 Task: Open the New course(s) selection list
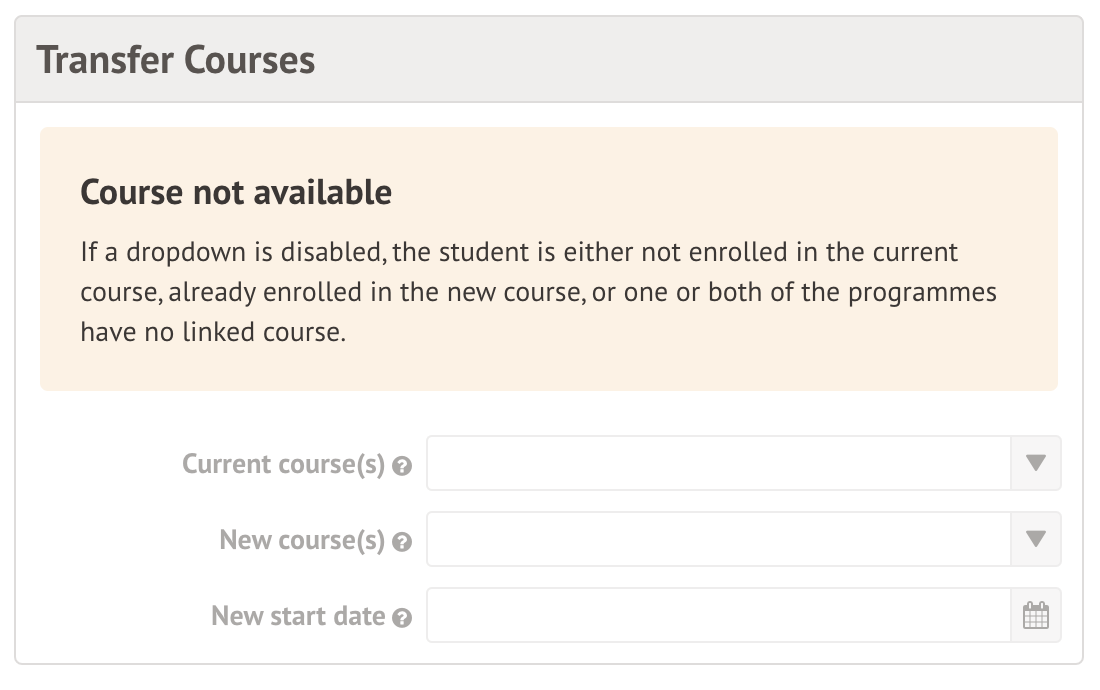(x=1038, y=539)
